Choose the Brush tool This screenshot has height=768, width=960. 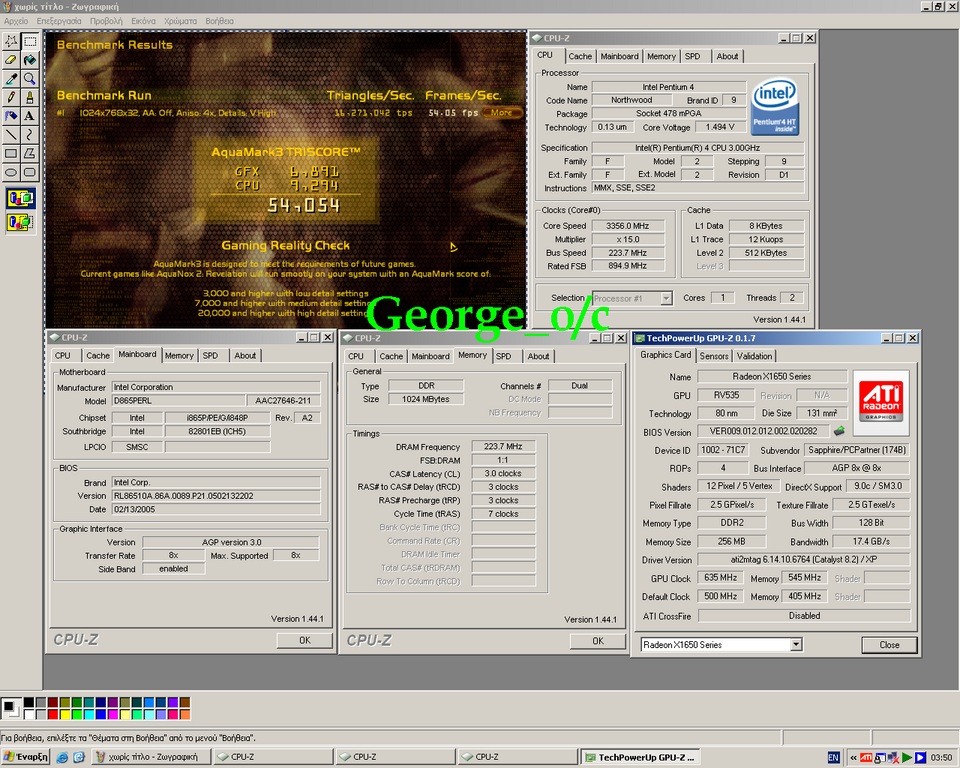(x=29, y=97)
